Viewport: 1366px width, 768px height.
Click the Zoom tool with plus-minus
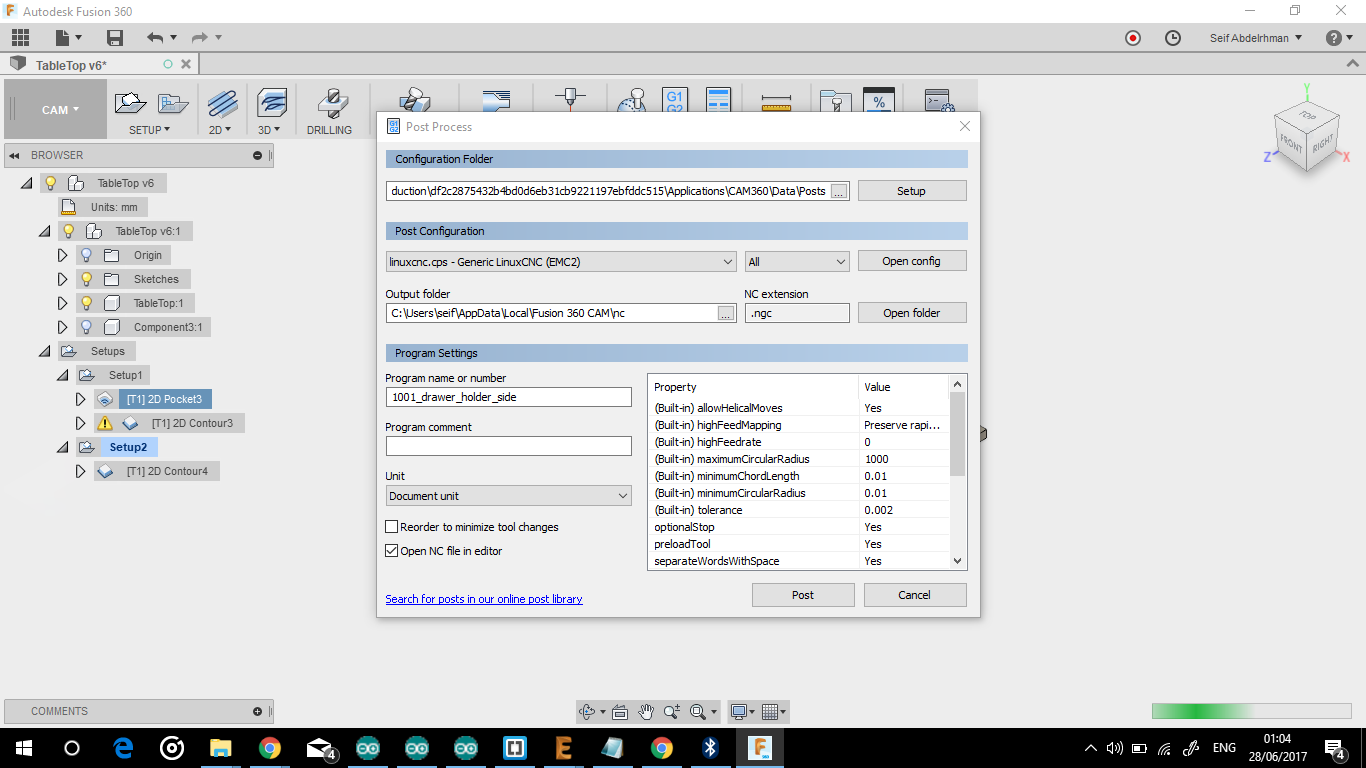pos(672,712)
